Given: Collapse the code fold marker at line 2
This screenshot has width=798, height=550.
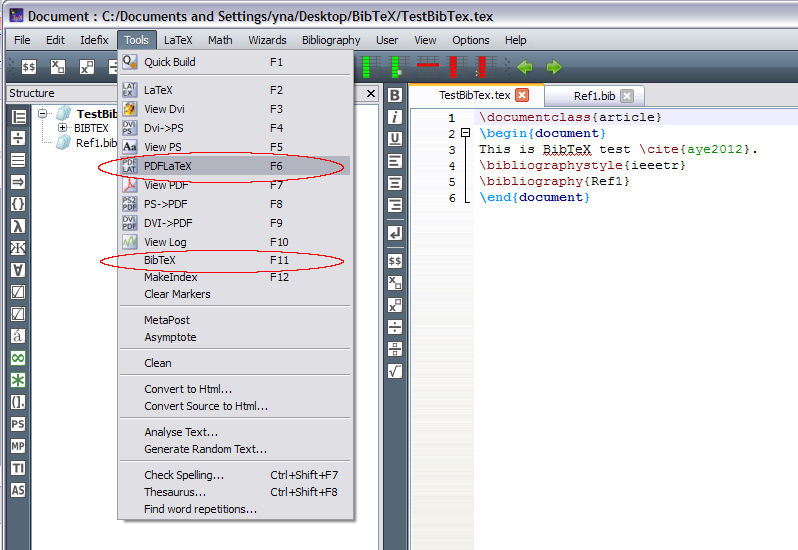Looking at the screenshot, I should click(x=465, y=133).
